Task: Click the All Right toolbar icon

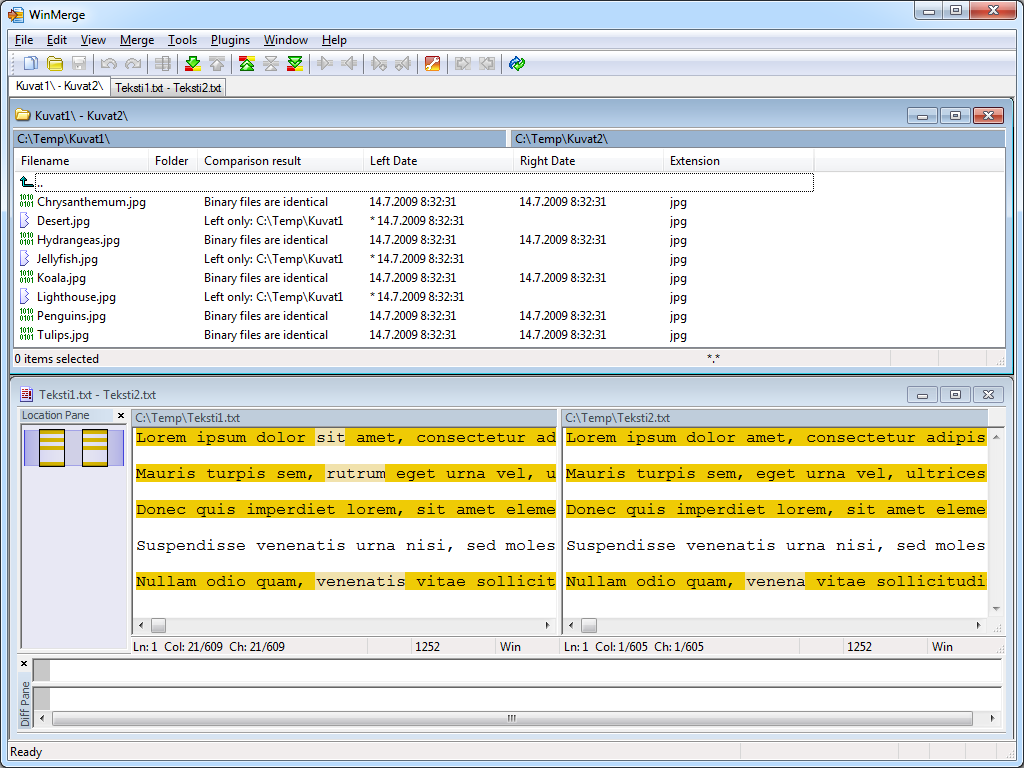Action: [x=462, y=63]
